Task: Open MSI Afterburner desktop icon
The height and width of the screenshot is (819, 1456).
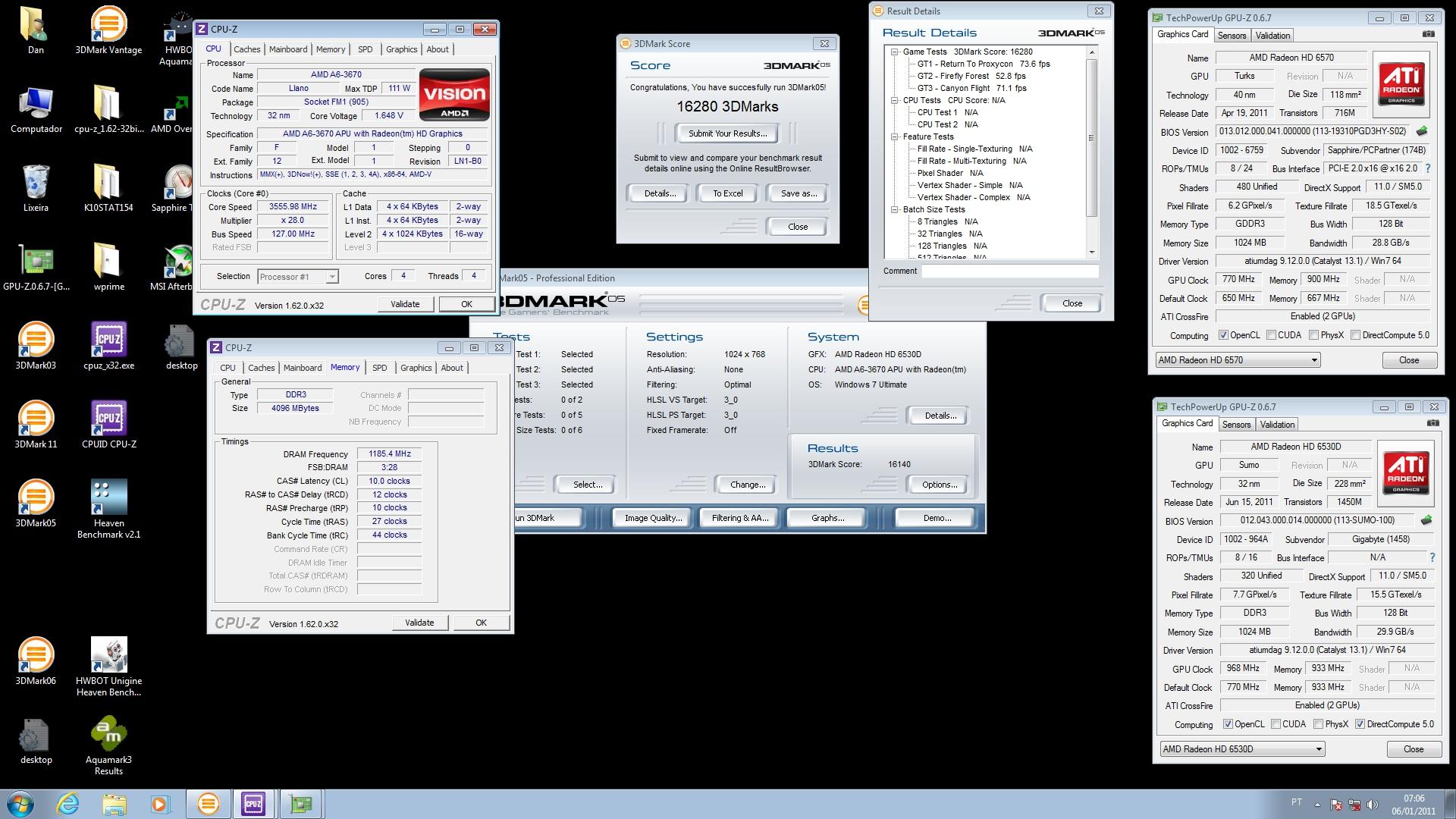Action: [x=179, y=267]
